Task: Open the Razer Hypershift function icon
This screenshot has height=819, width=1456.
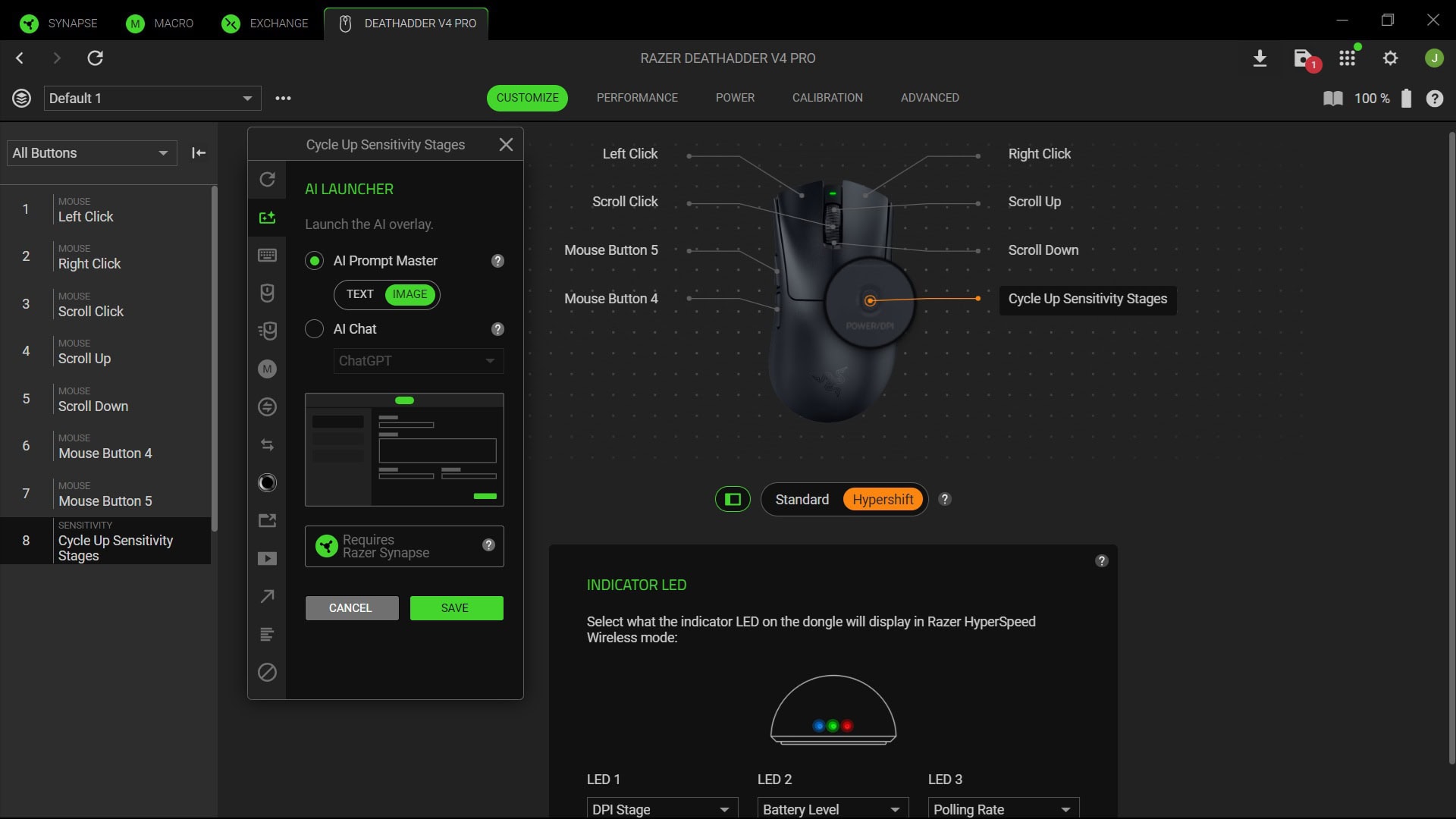Action: [267, 483]
